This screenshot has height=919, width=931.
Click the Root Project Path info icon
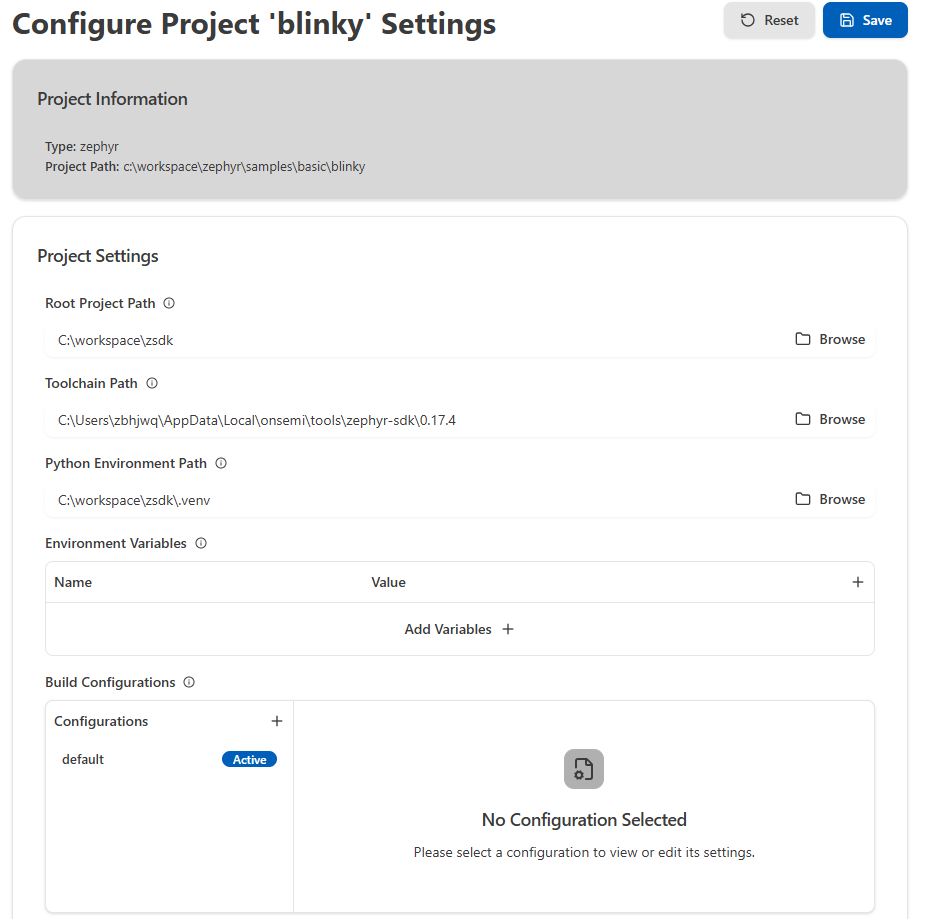pyautogui.click(x=169, y=303)
